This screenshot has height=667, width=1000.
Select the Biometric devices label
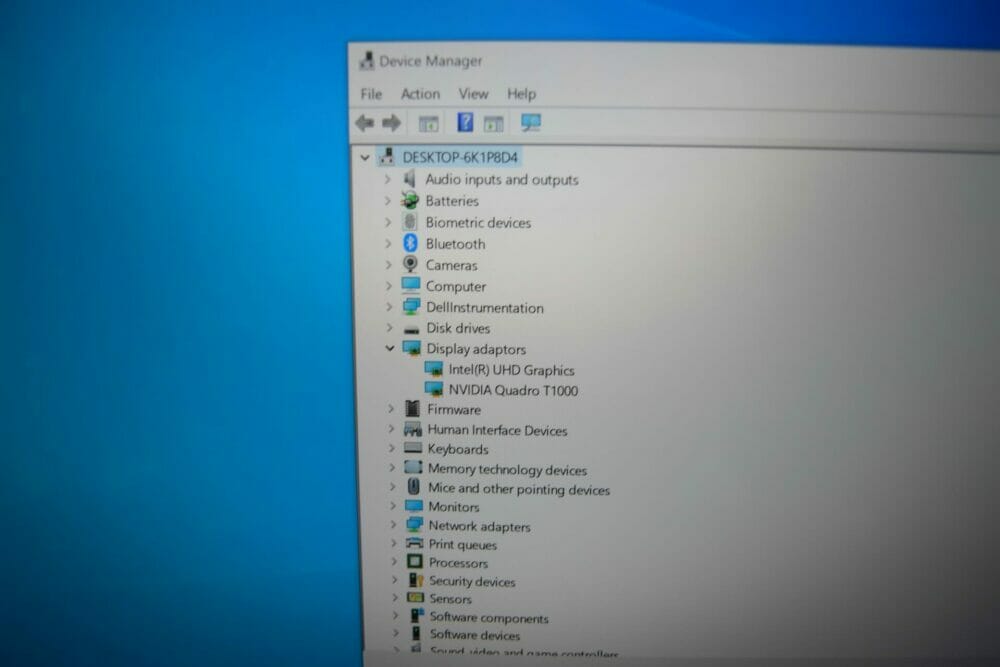pos(478,223)
